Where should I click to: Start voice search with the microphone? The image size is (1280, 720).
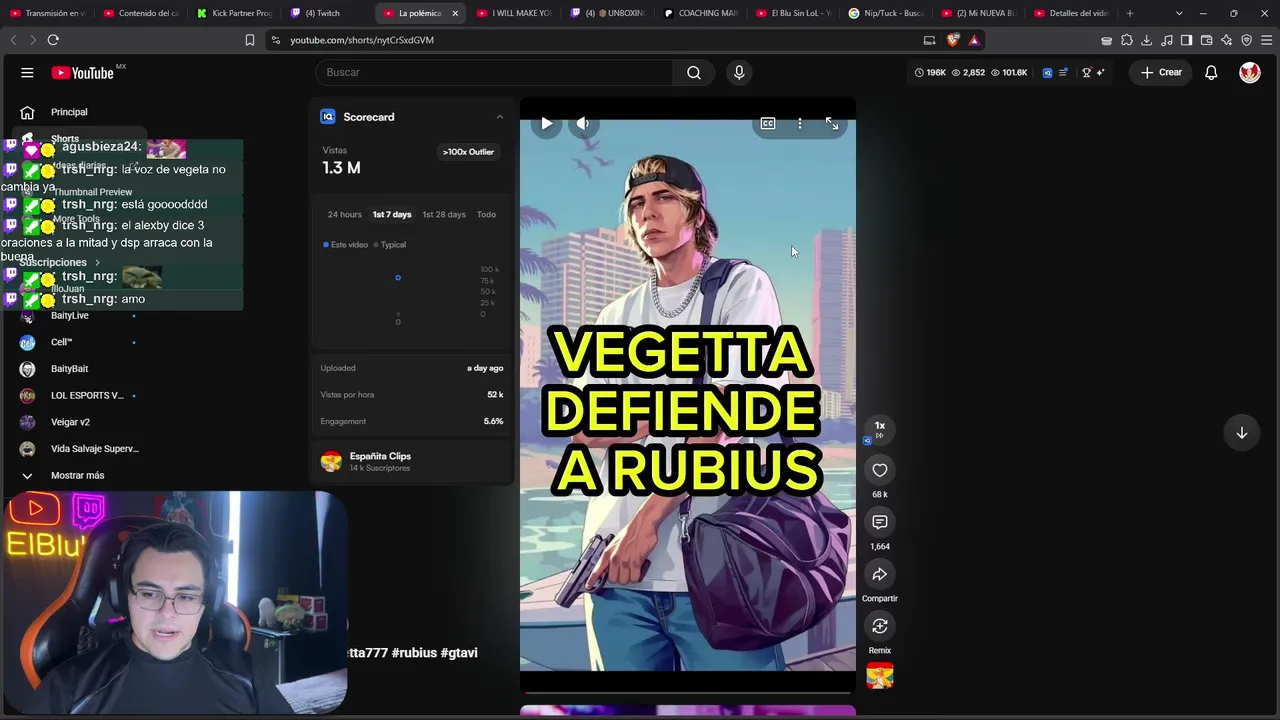[x=739, y=72]
